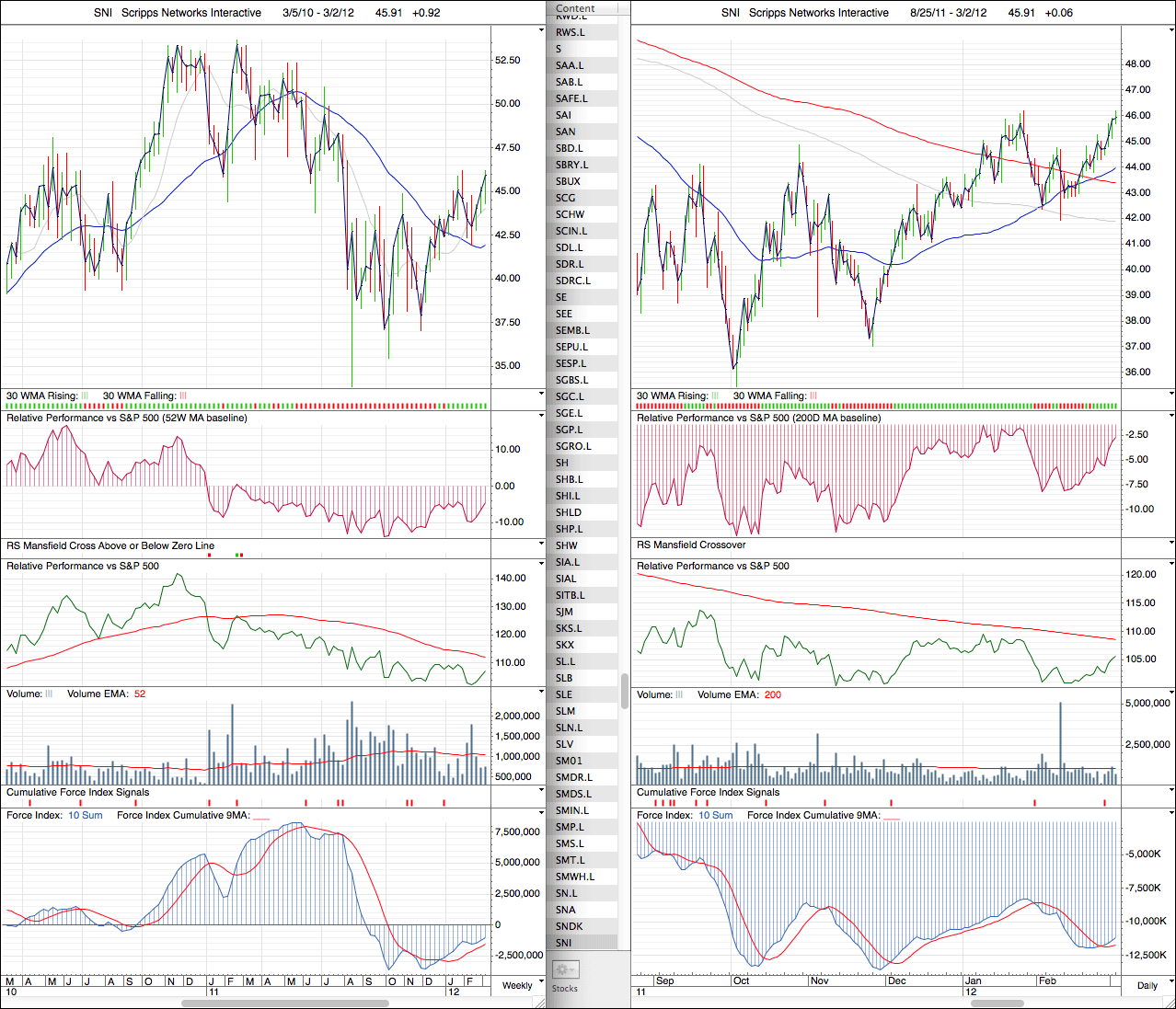Open daily Force Index panel dropdown arrow
This screenshot has height=1009, width=1176.
click(1171, 815)
